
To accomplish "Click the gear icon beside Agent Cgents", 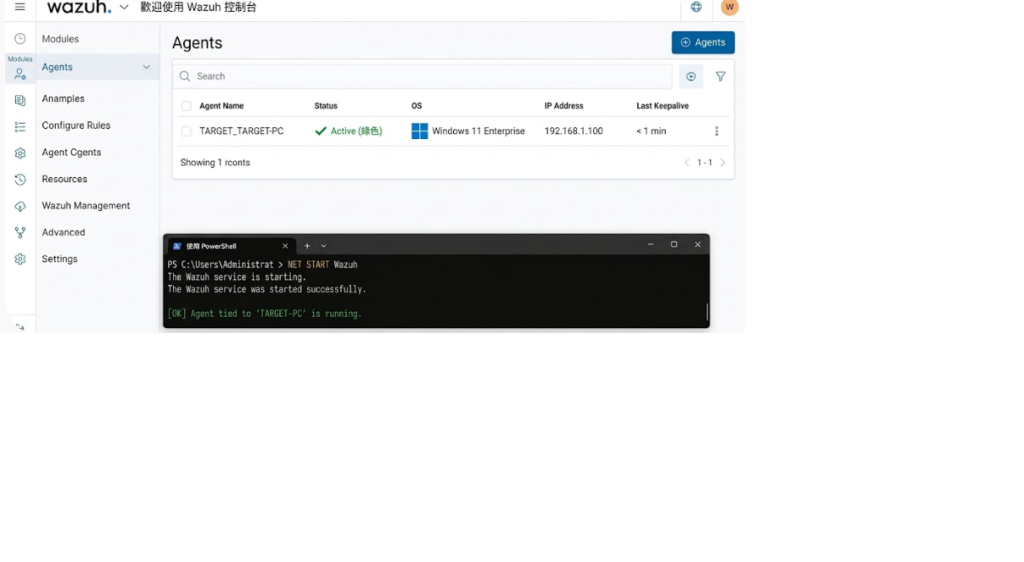I will [x=20, y=153].
